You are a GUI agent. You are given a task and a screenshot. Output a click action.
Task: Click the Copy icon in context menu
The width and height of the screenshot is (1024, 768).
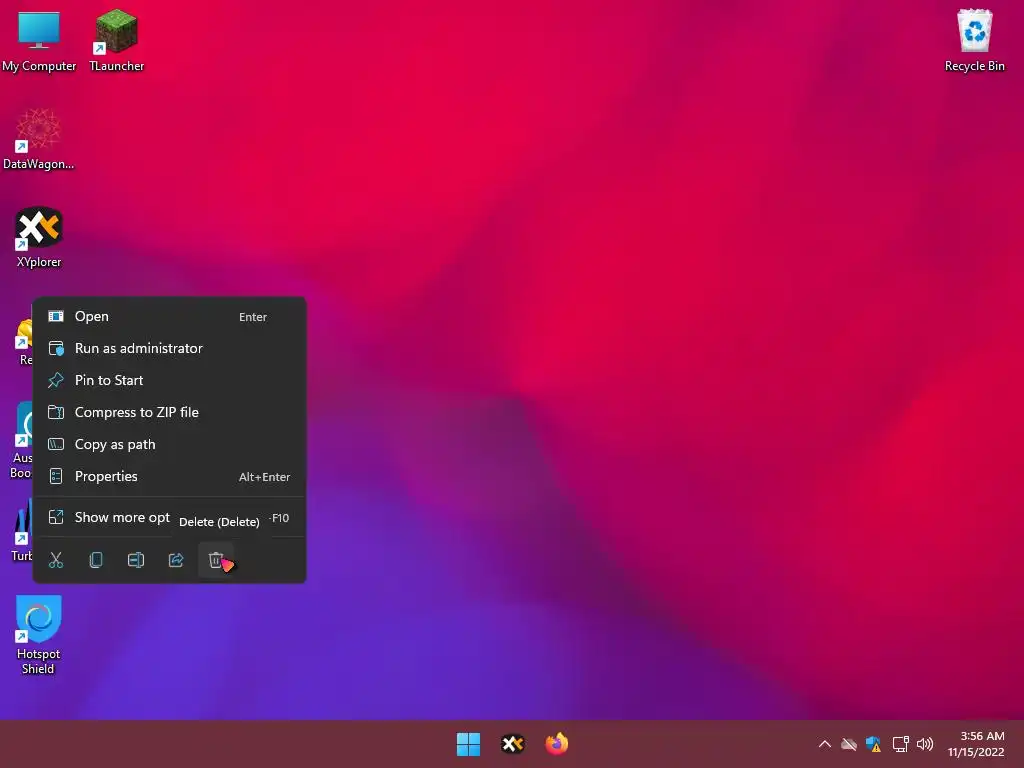96,560
